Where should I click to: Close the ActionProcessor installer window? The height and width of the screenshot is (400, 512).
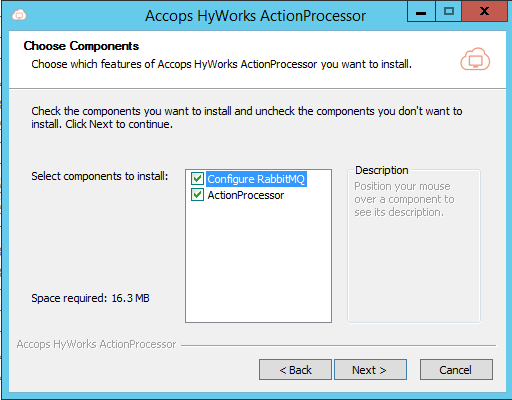click(x=484, y=12)
